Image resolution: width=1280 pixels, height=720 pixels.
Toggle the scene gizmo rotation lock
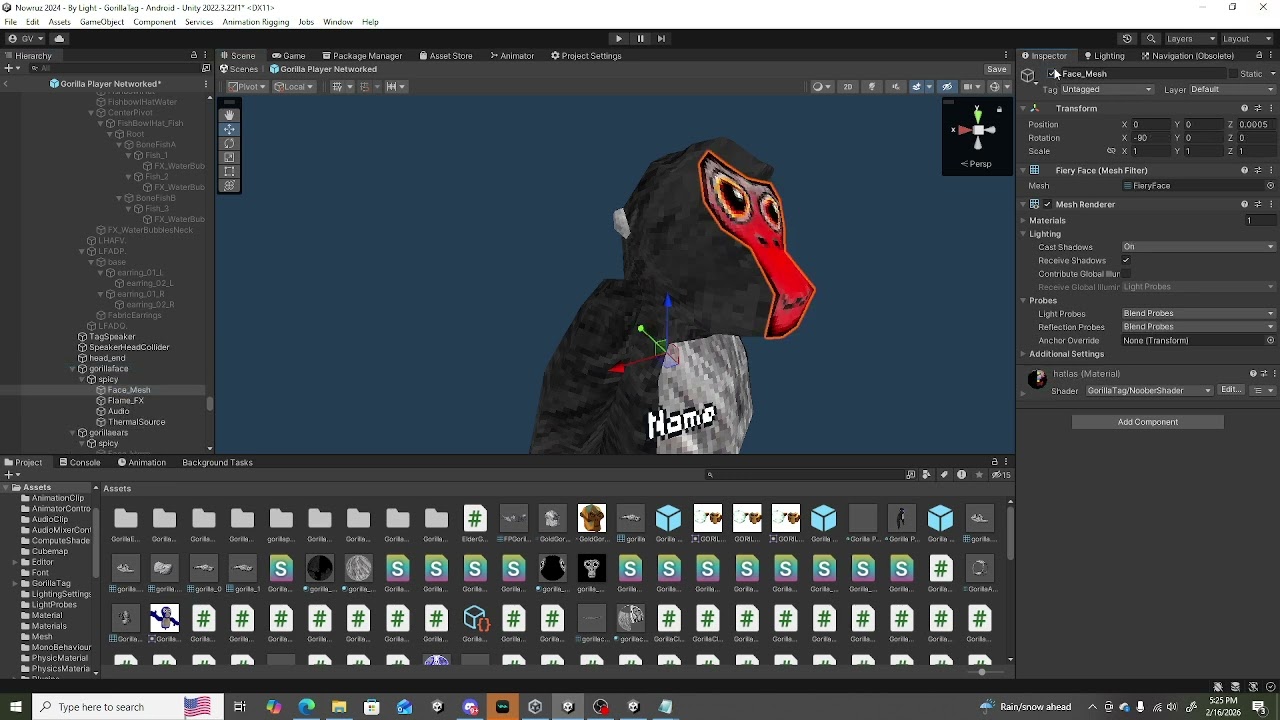coord(999,109)
